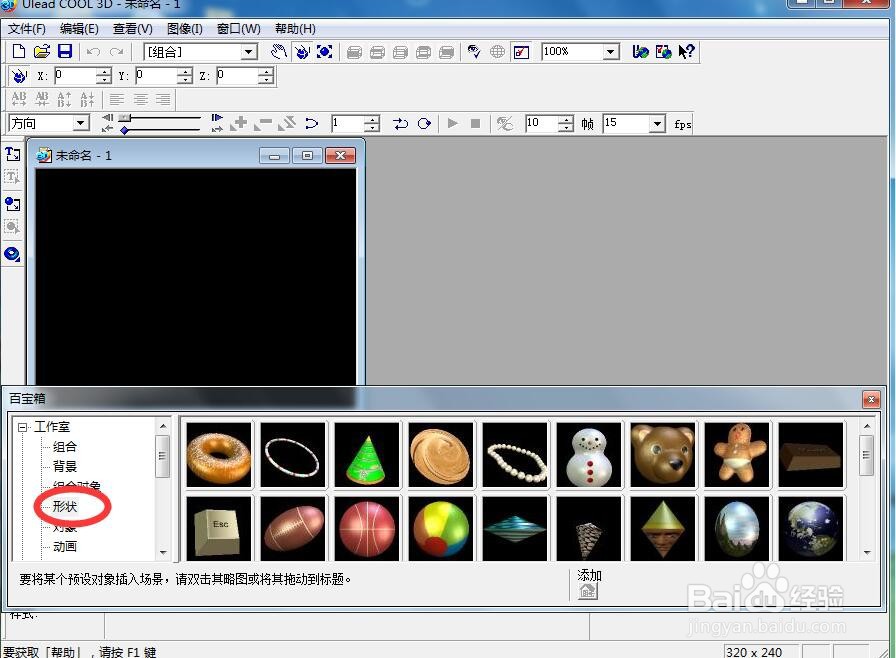Click the align left icon

coord(117,100)
